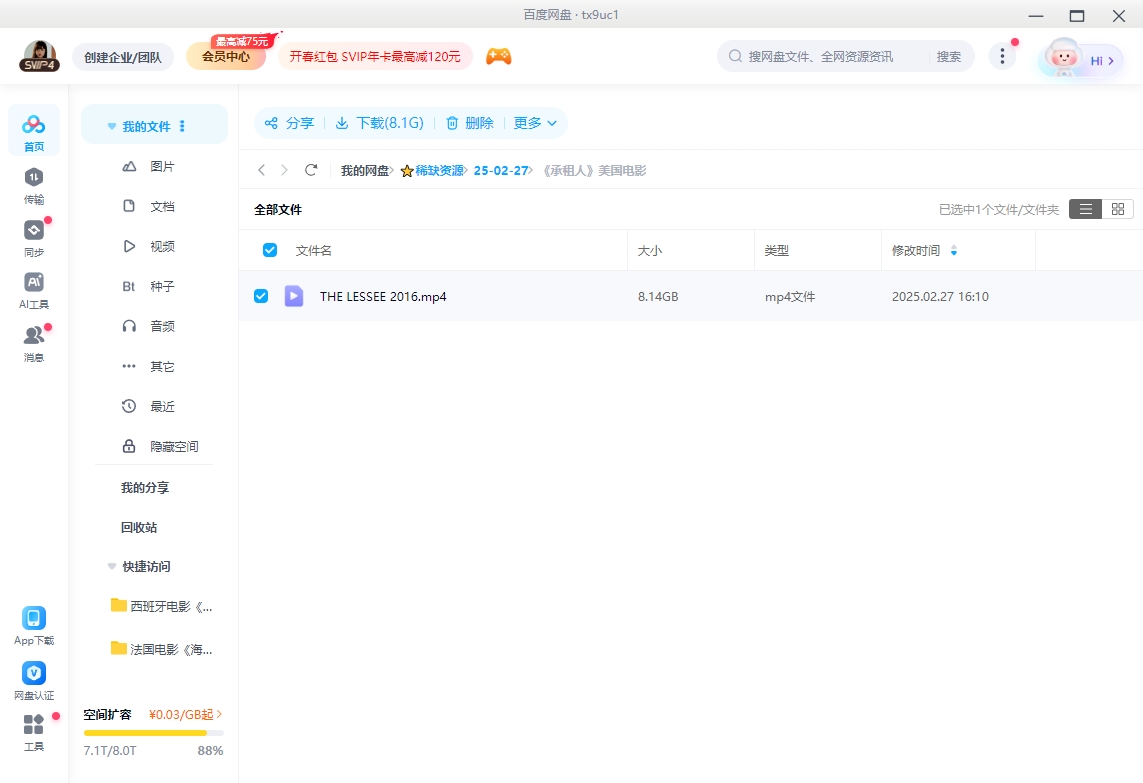
Task: Click the 下载(8.1G) button
Action: 379,123
